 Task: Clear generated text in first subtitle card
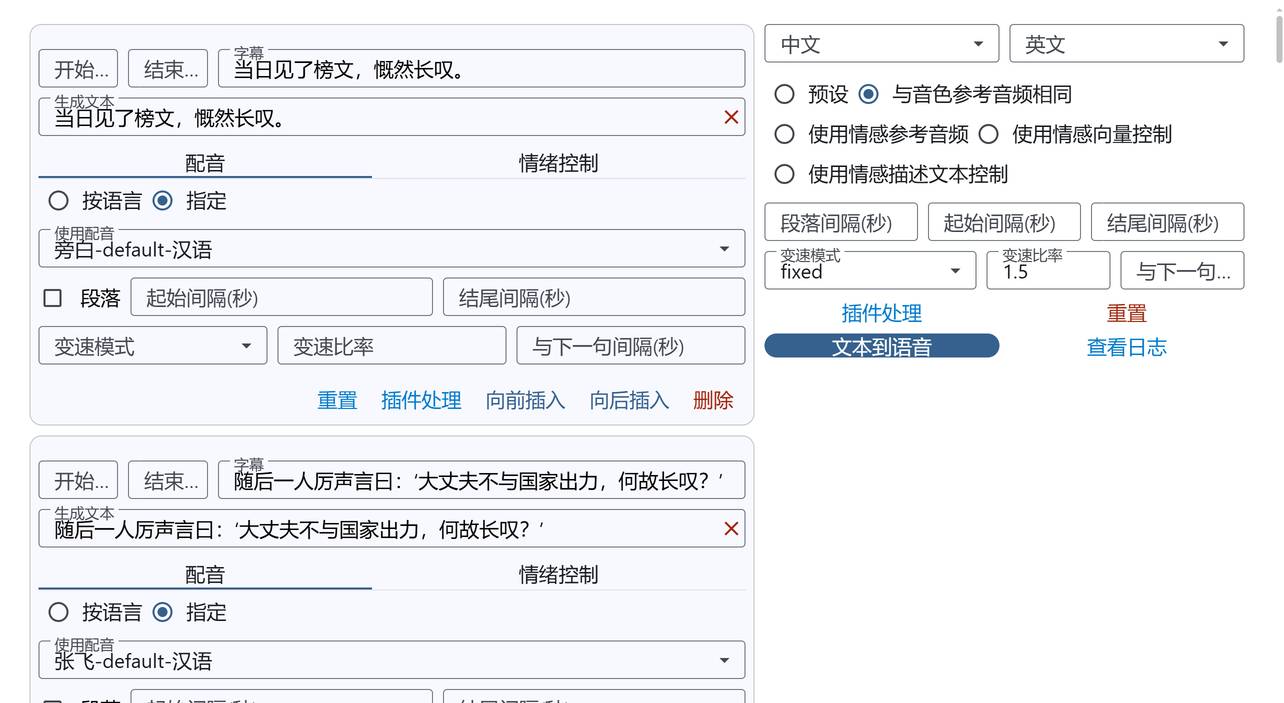[x=731, y=118]
